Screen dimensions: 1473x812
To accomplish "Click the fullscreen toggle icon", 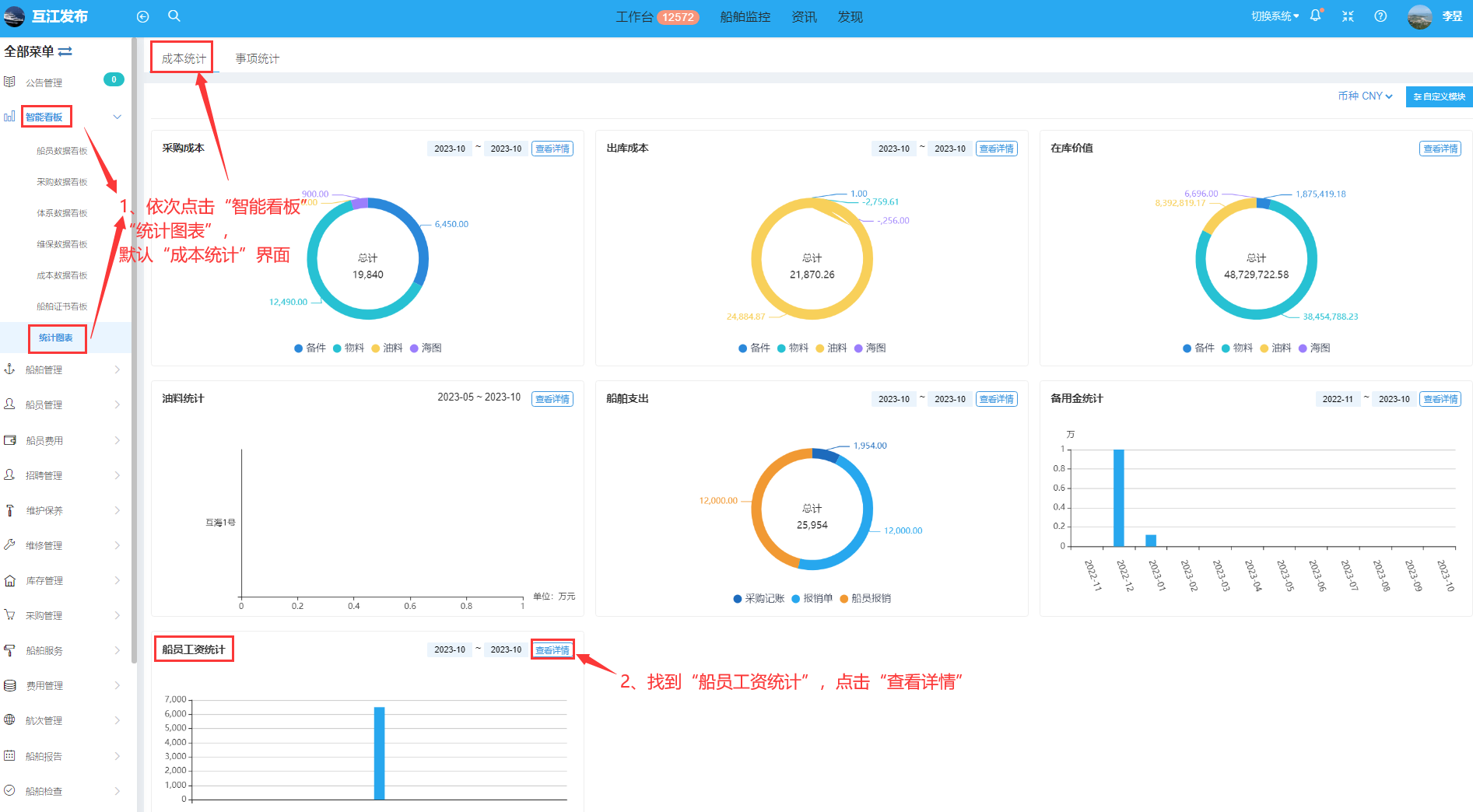I will pyautogui.click(x=1348, y=16).
